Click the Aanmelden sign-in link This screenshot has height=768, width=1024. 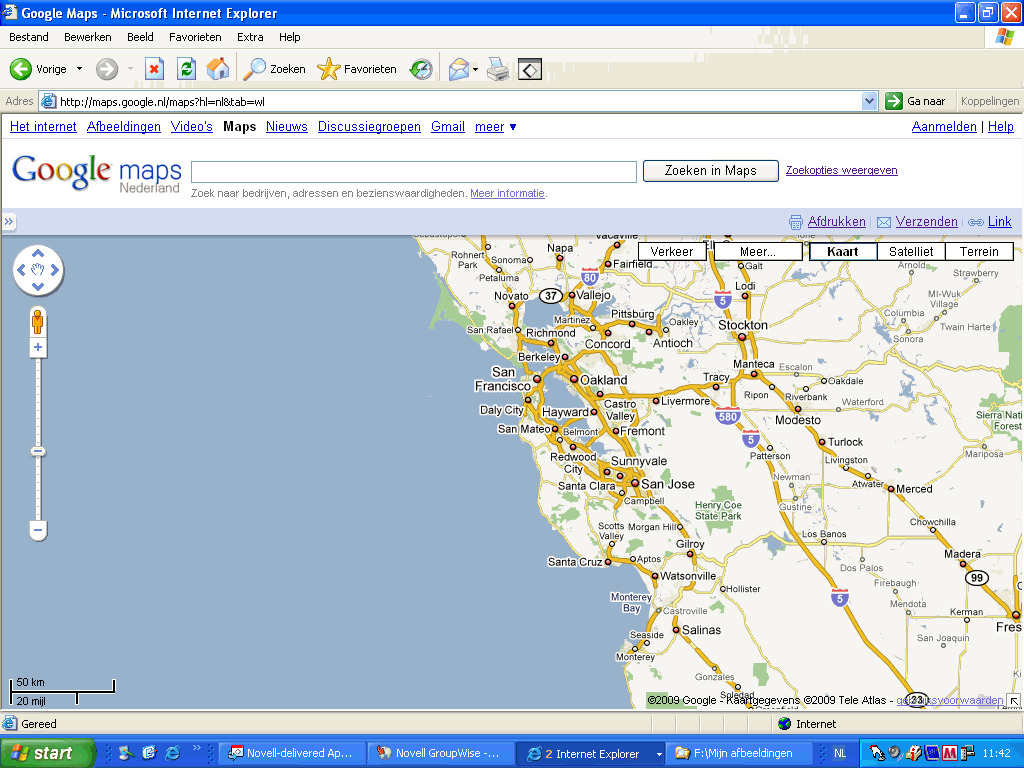tap(944, 127)
